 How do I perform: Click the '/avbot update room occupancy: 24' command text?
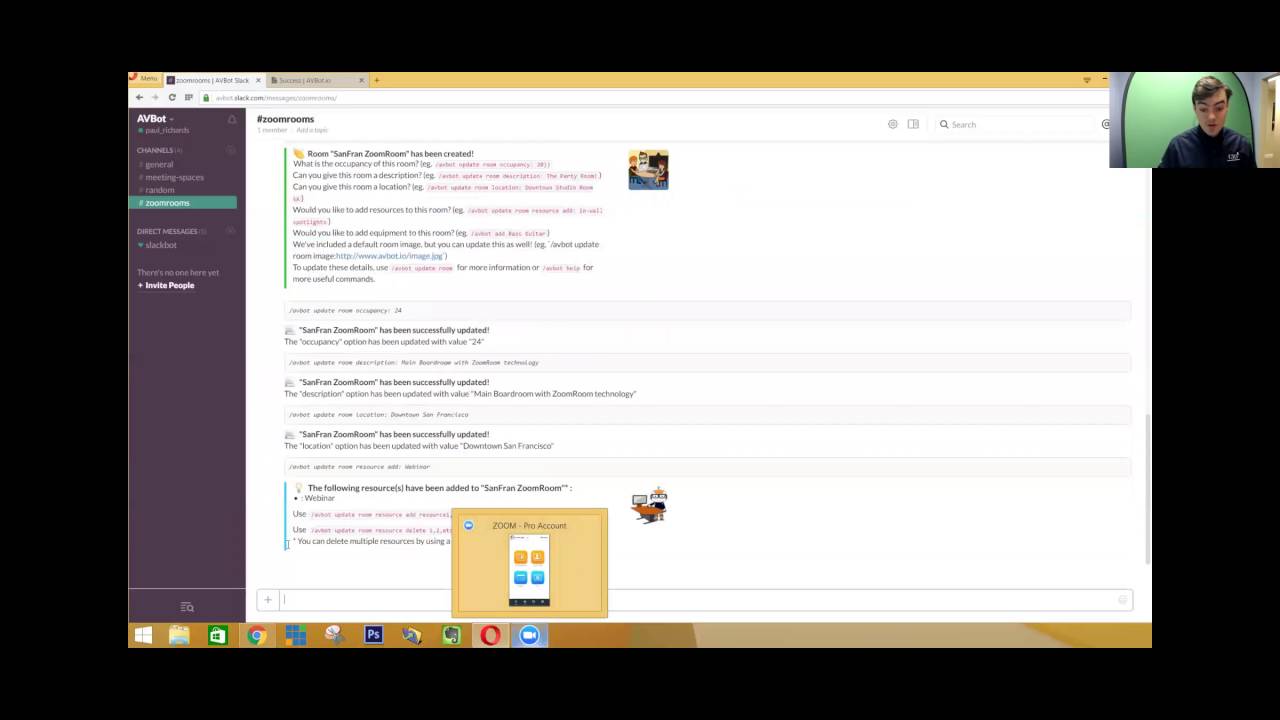[345, 310]
